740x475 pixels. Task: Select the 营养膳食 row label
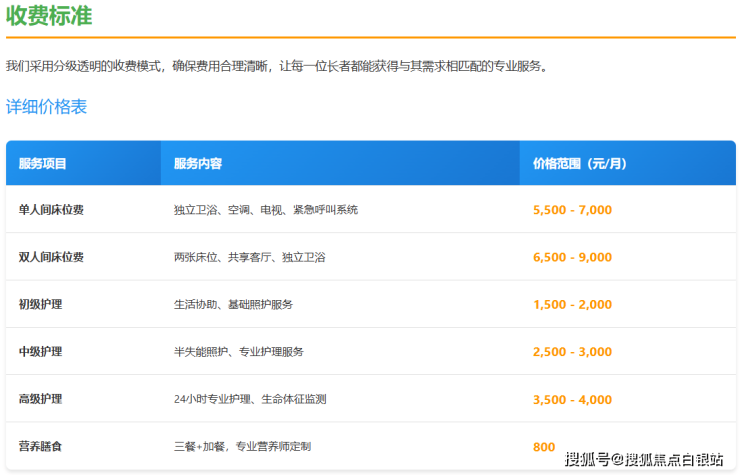pos(40,446)
